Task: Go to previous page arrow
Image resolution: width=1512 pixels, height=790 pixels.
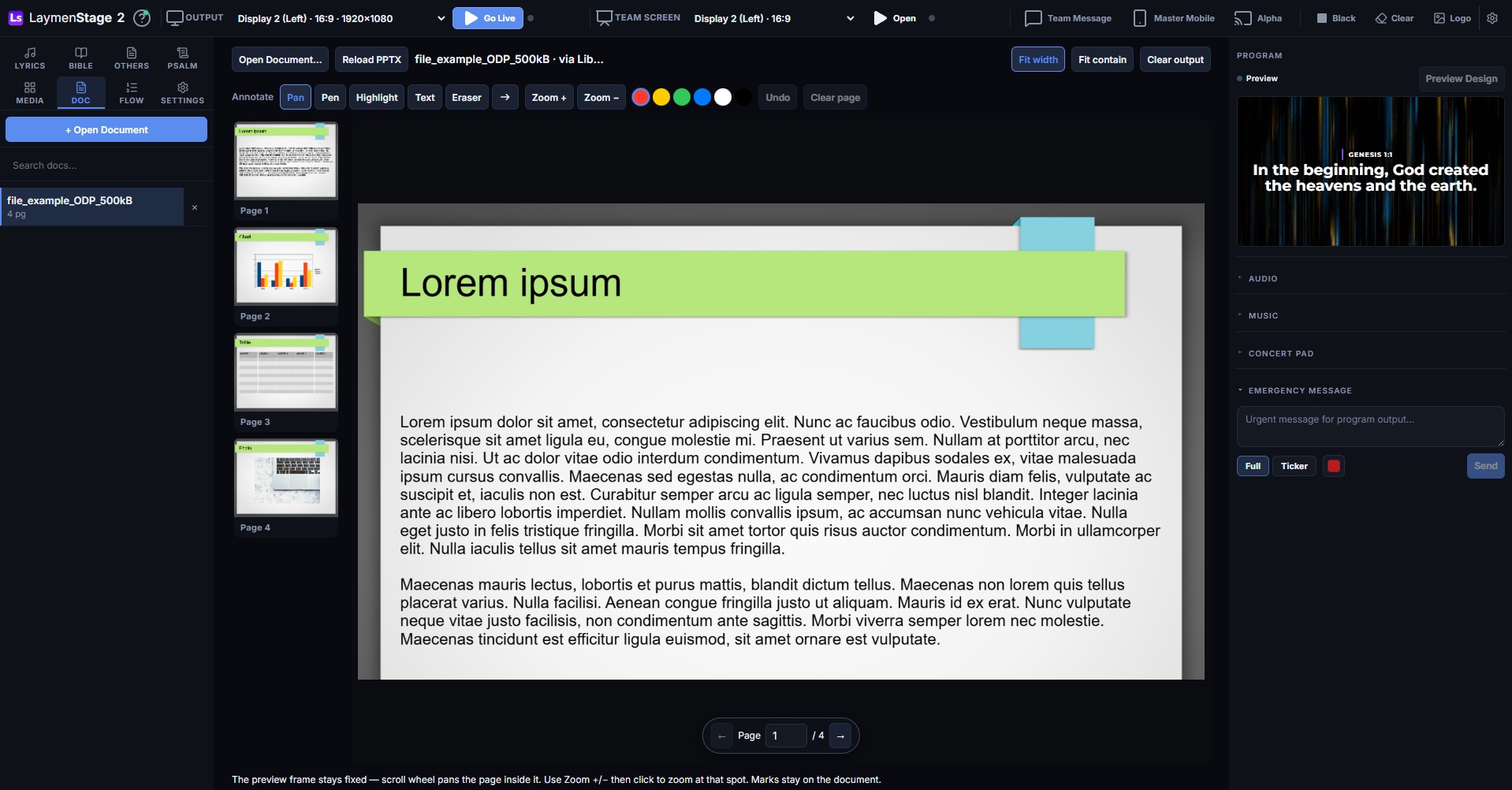Action: (722, 736)
